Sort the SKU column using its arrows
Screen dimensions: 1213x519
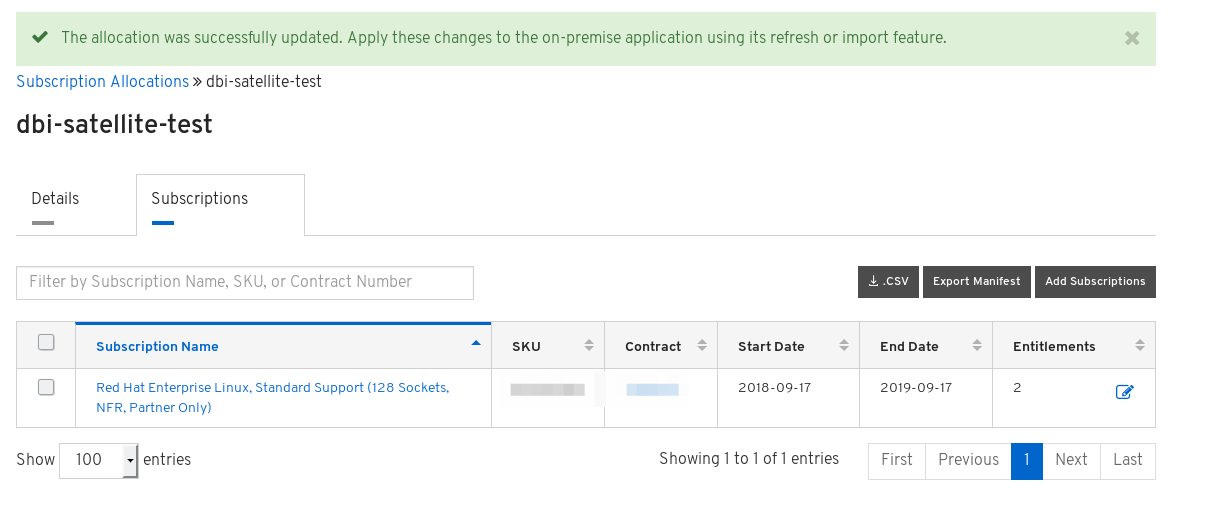589,346
